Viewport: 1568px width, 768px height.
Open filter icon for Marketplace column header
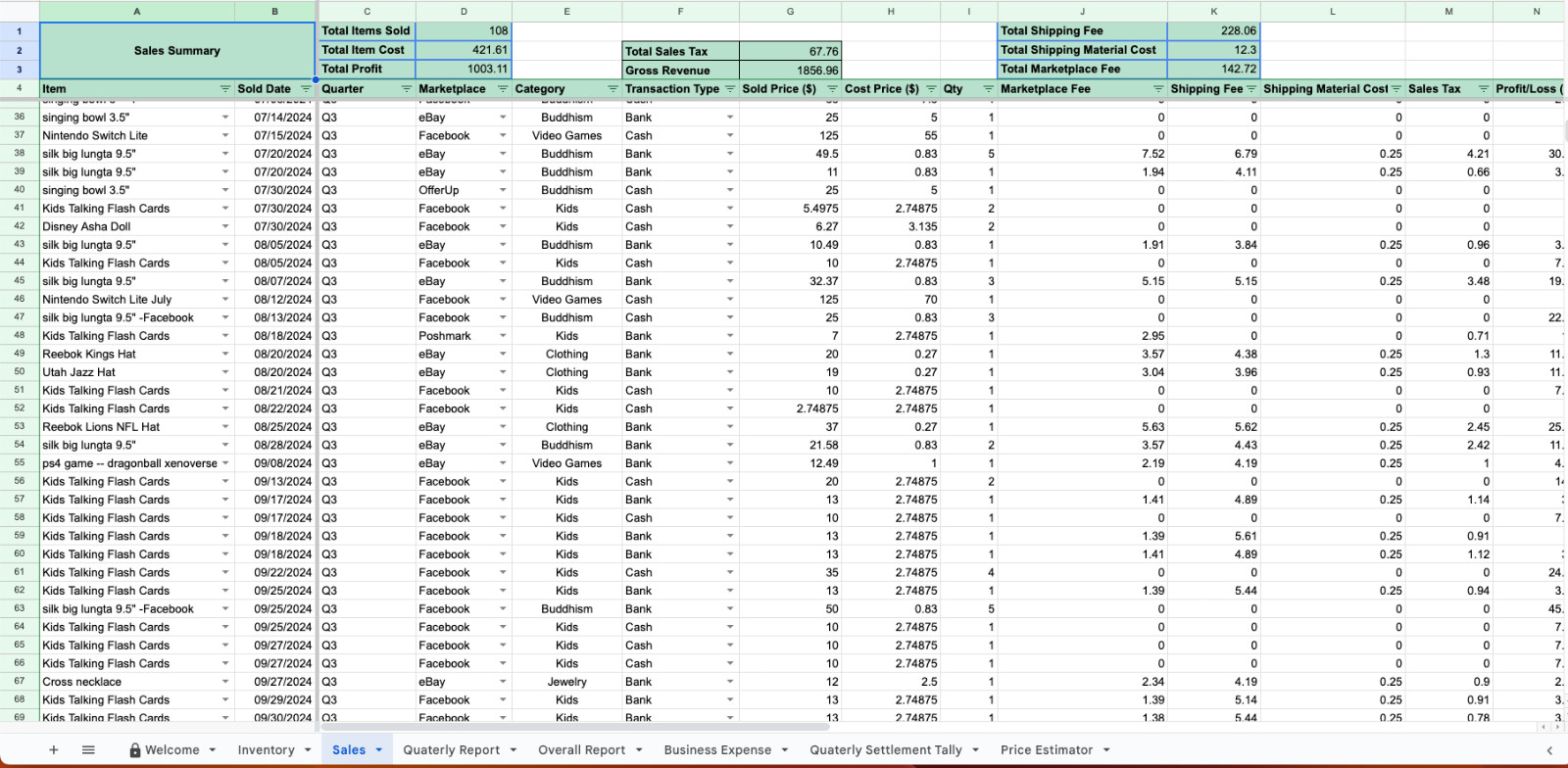click(x=503, y=89)
